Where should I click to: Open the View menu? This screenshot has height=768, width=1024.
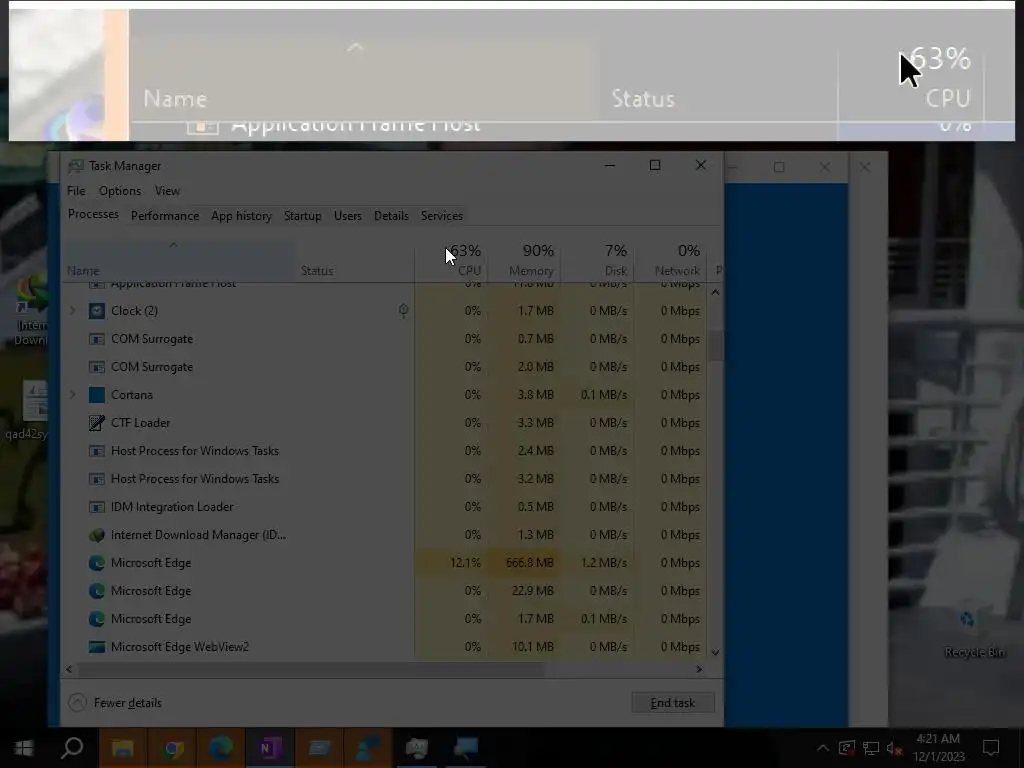tap(167, 191)
